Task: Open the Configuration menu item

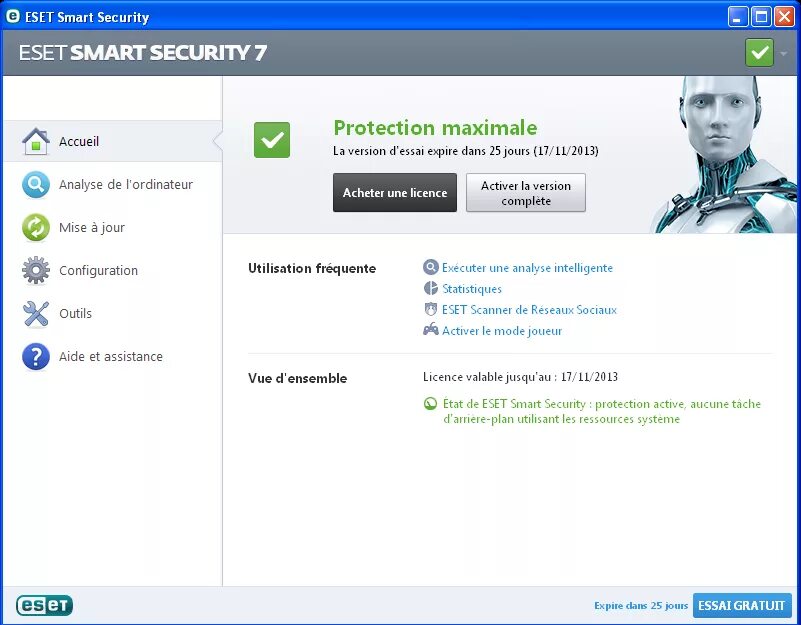Action: click(98, 271)
